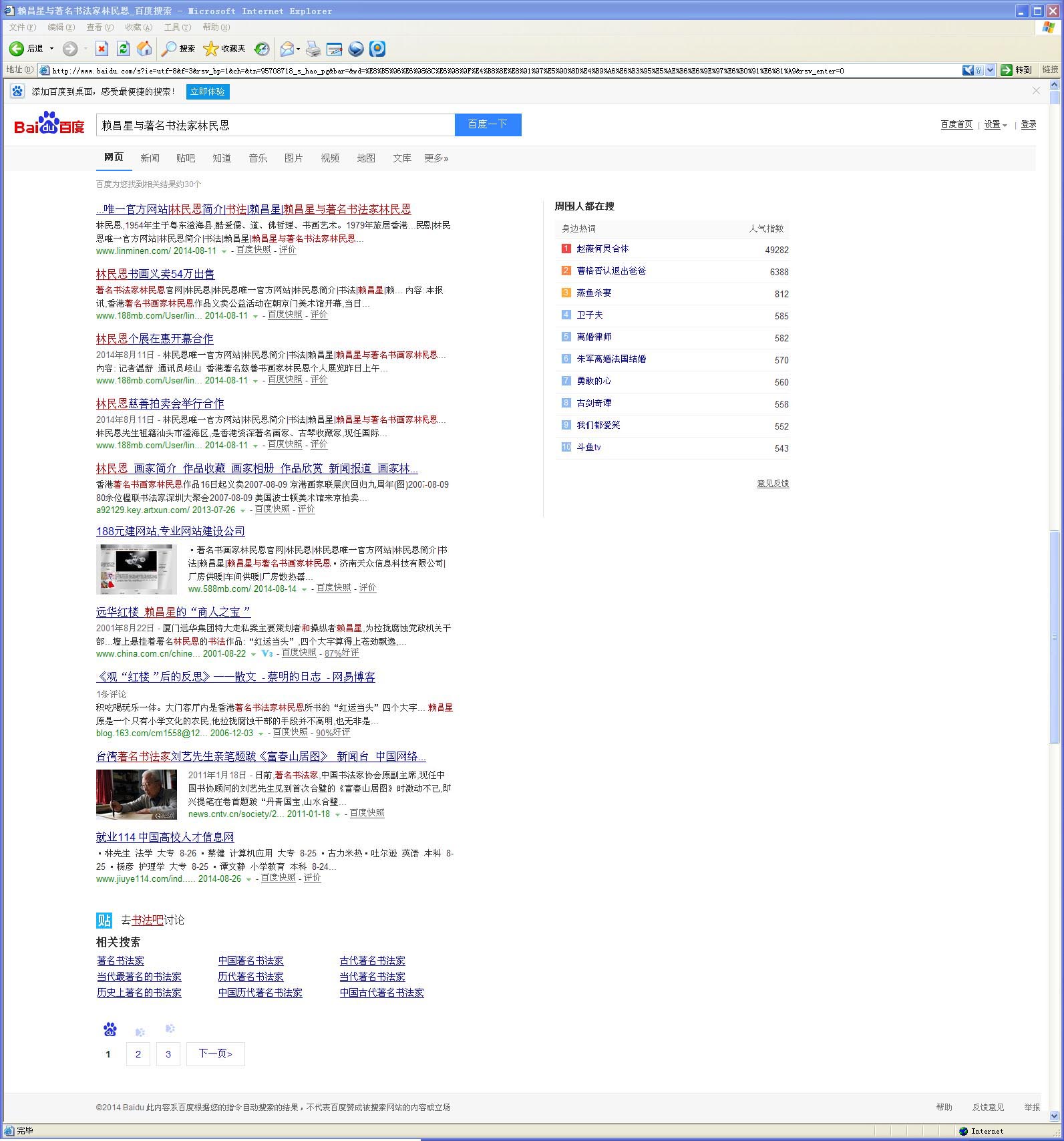1064x1141 pixels.
Task: Open the 设置 settings dropdown
Action: [995, 124]
